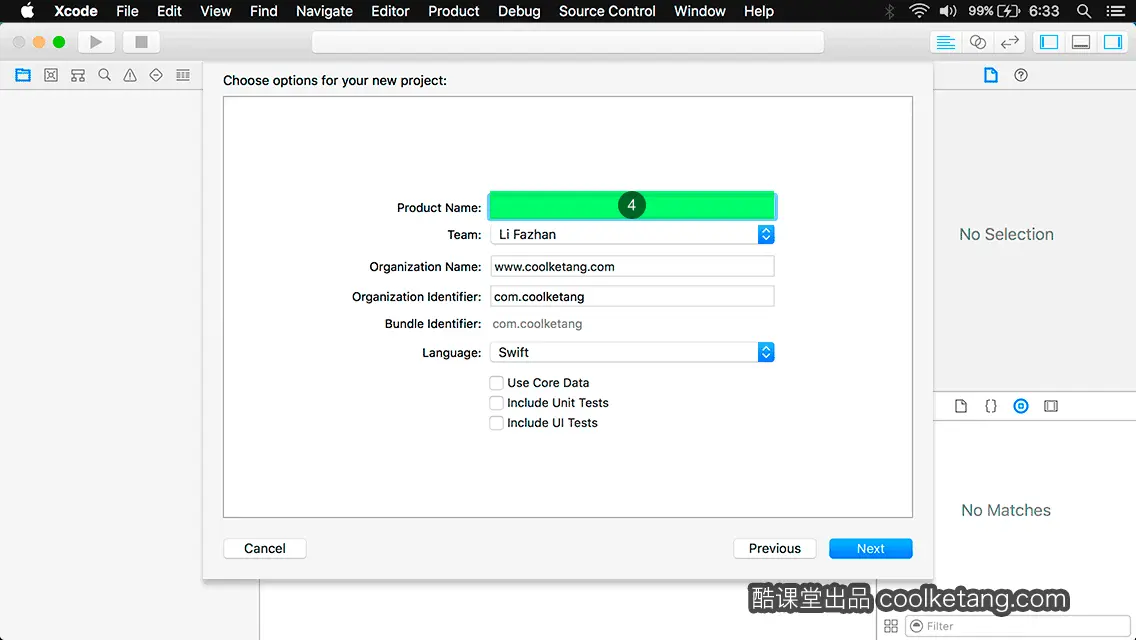Open the Team dropdown Li Fazhan

(x=632, y=234)
